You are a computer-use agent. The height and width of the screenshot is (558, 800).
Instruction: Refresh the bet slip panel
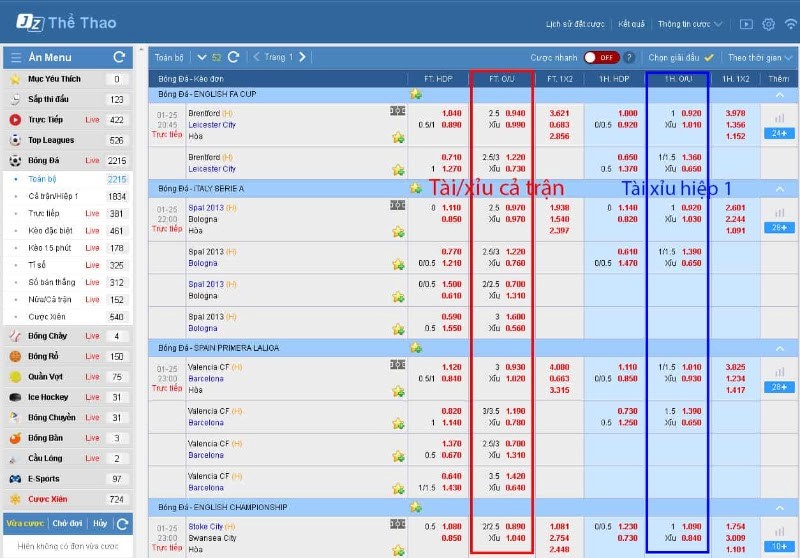coord(122,523)
